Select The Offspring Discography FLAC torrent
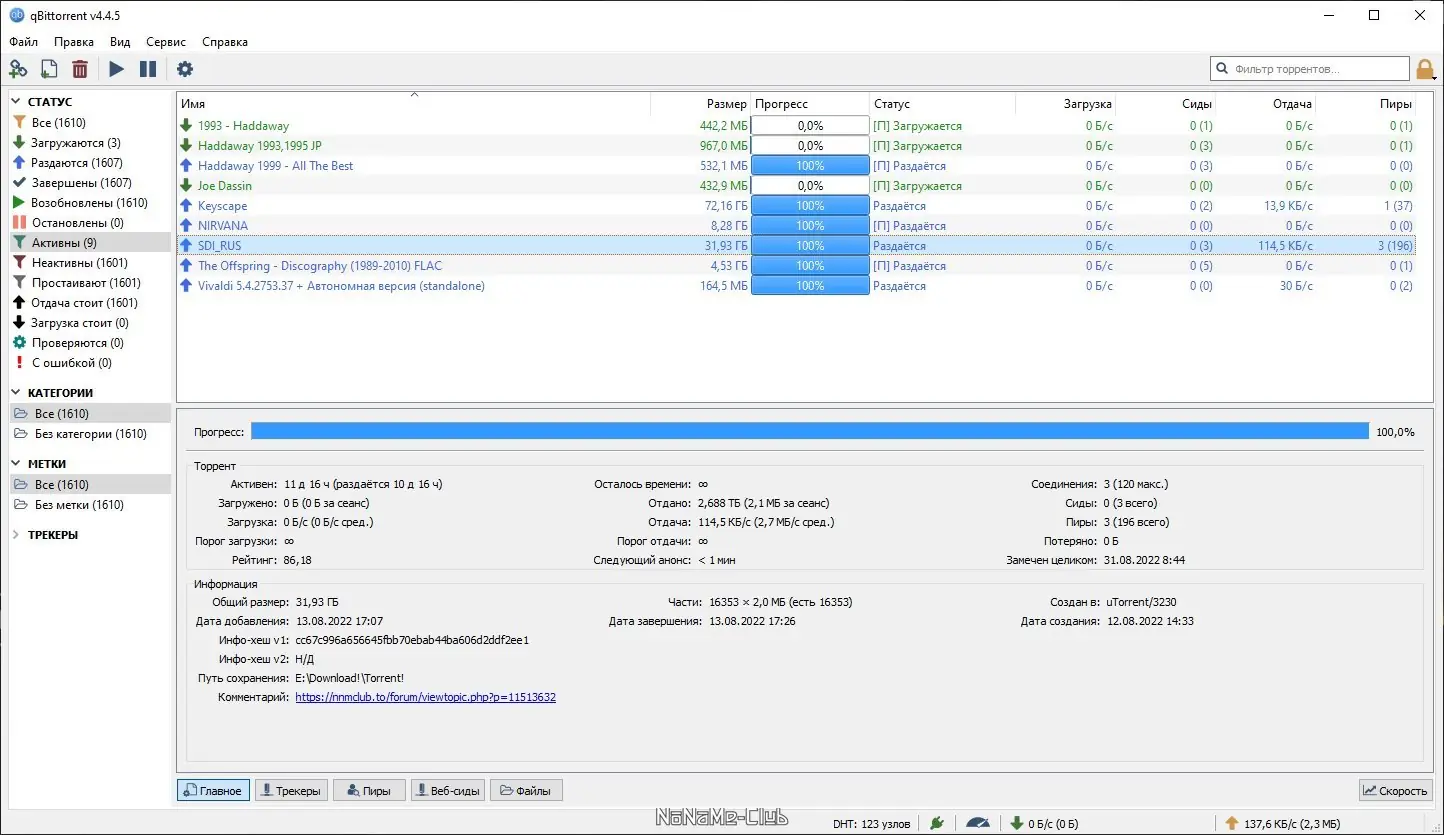 797,266
